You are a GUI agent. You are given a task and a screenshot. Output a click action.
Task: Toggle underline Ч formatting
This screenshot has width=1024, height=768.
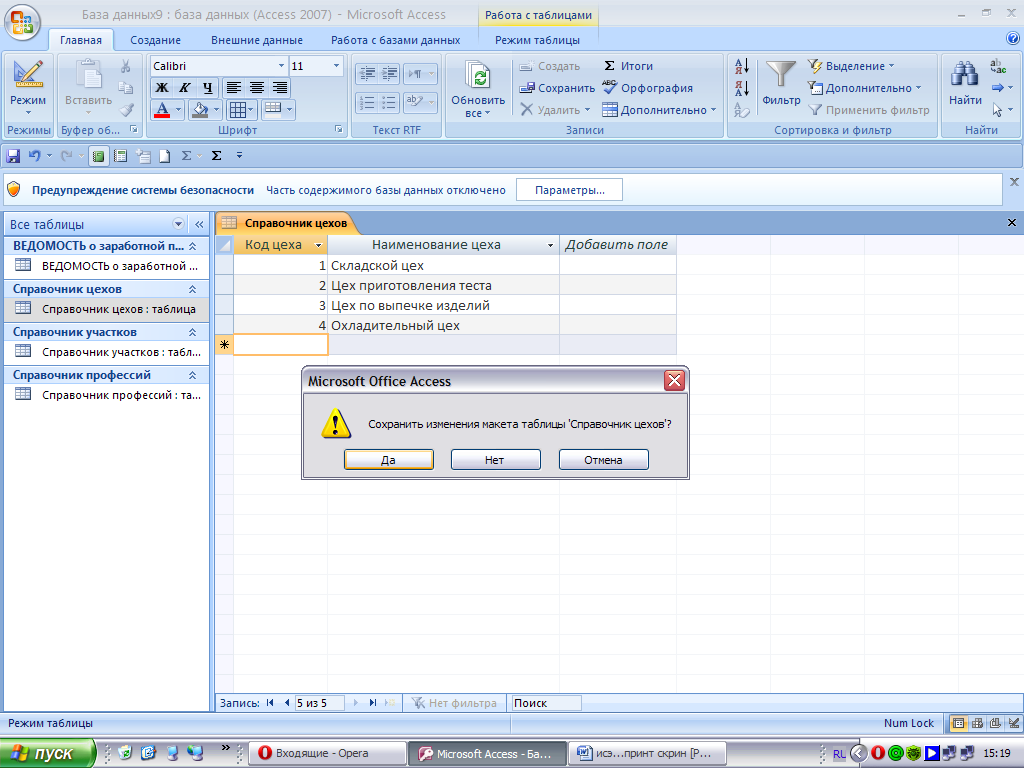click(208, 88)
